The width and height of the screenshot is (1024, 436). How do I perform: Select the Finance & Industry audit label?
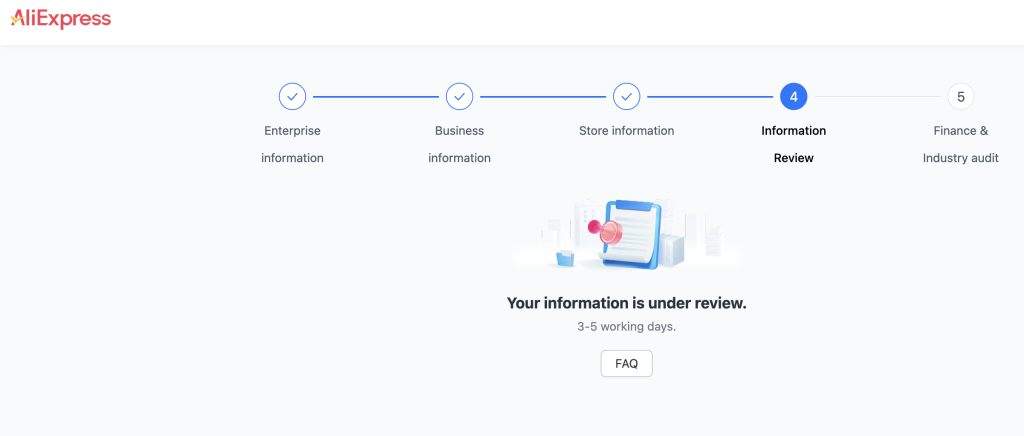961,144
